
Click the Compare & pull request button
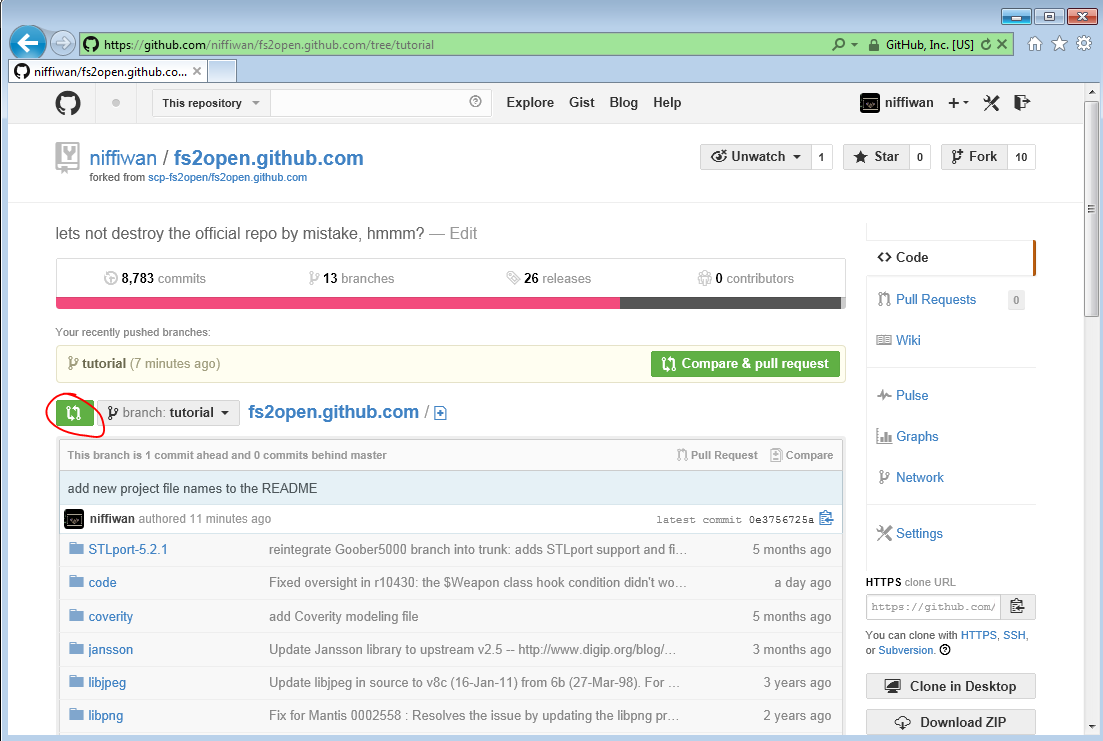[745, 364]
